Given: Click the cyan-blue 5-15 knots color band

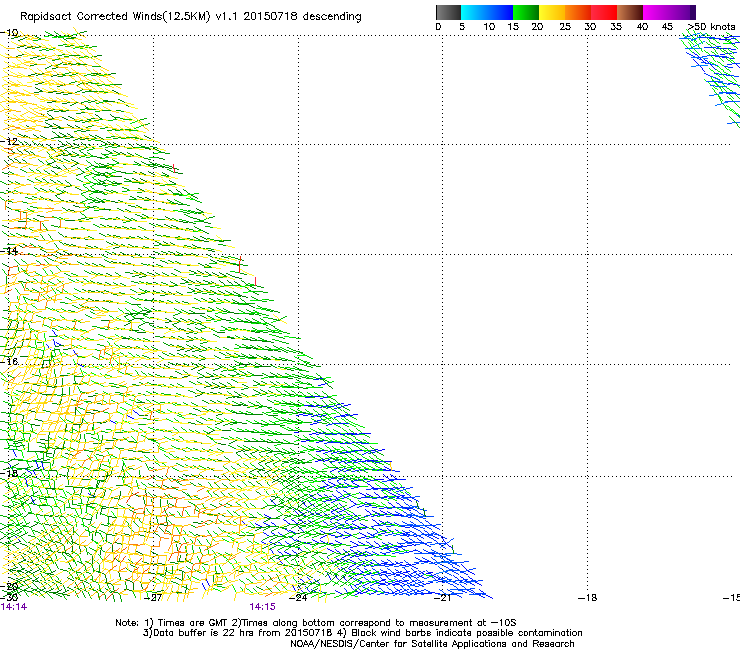Looking at the screenshot, I should (x=487, y=12).
